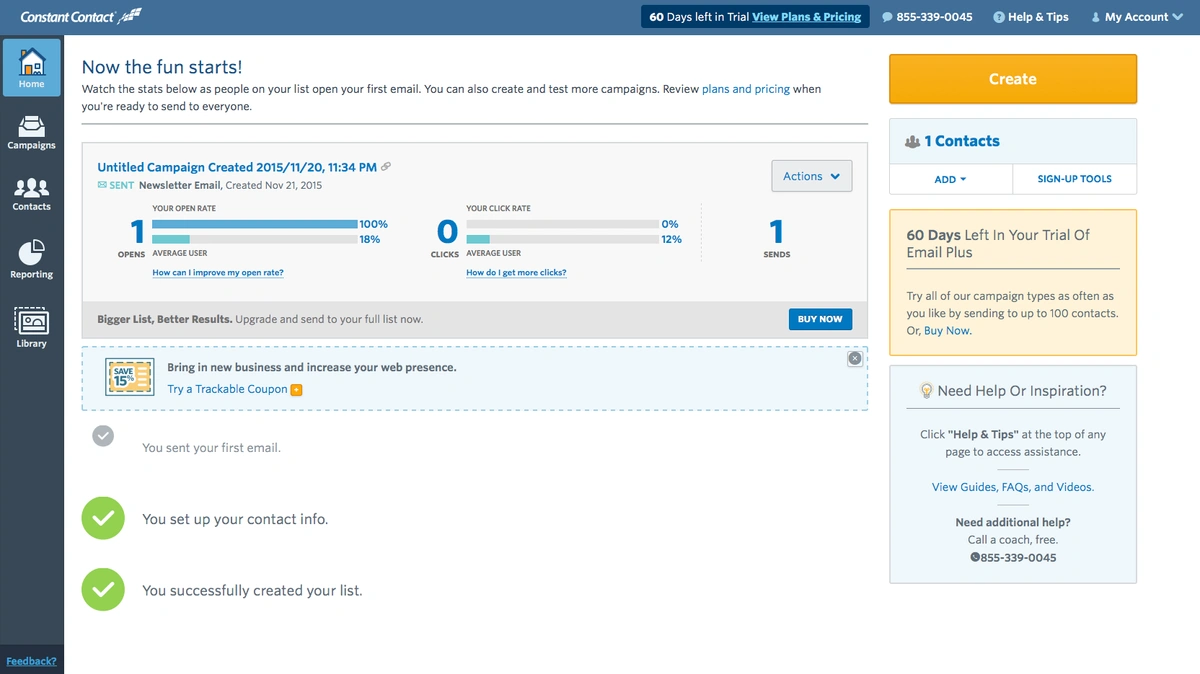The height and width of the screenshot is (674, 1200).
Task: Click the plans and pricing text link
Action: pos(746,89)
